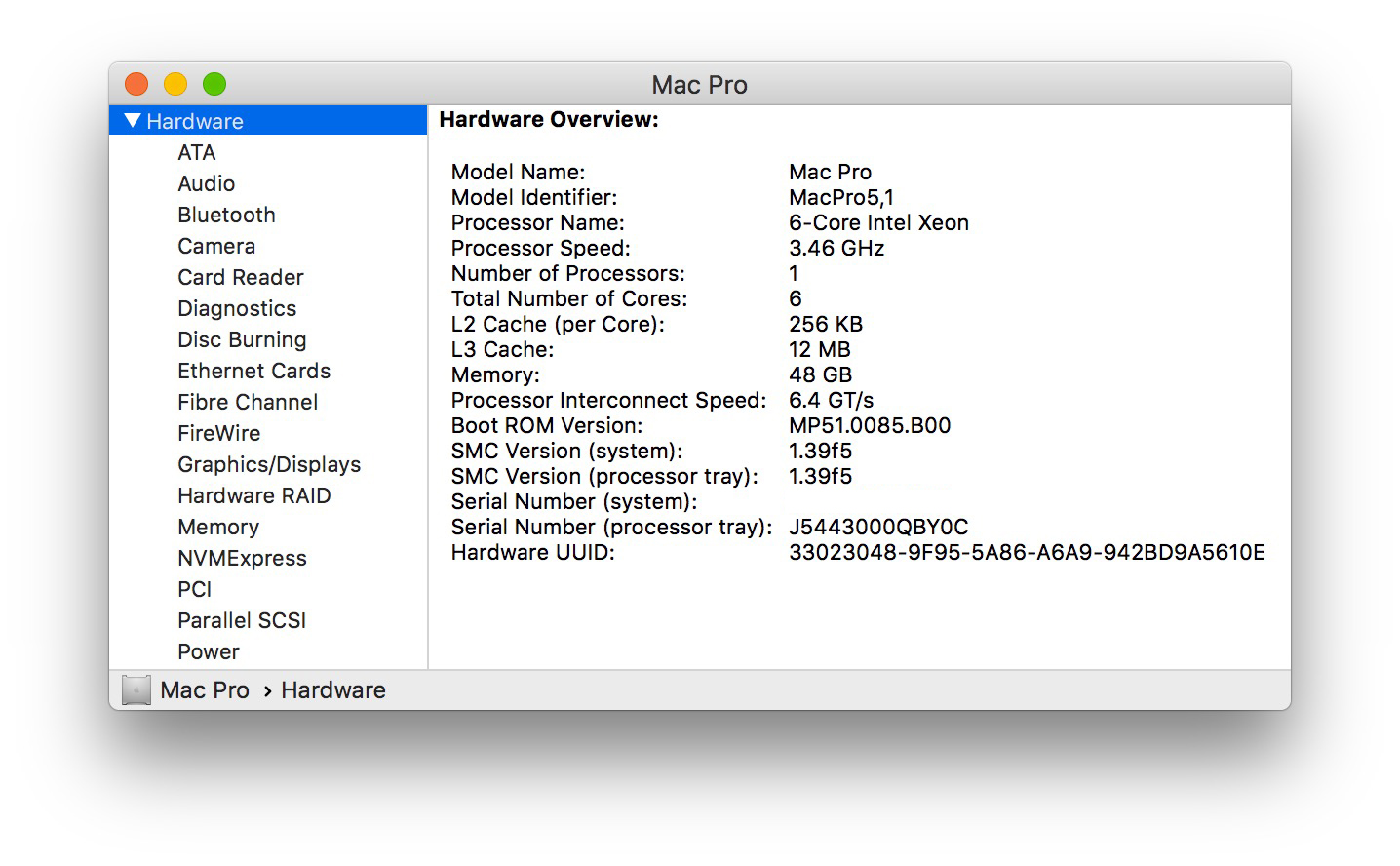
Task: Select NVMExpress in the sidebar
Action: [242, 558]
